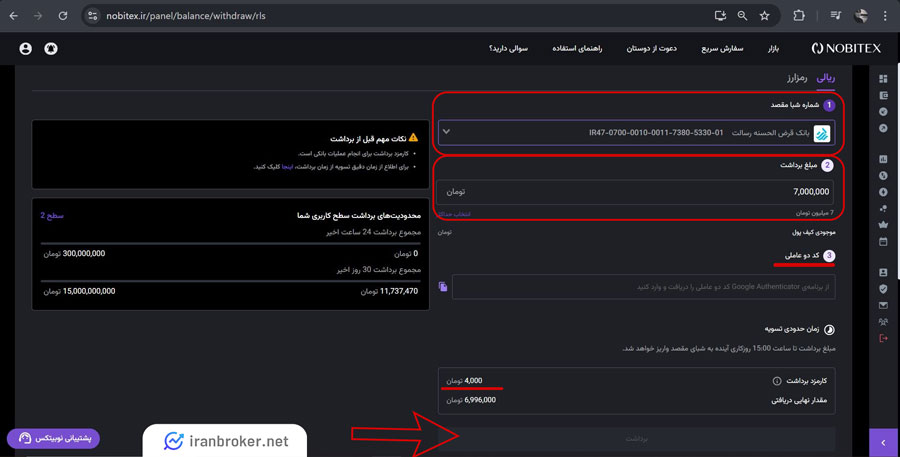Click the withdraw arrow icon in sidebar
Image resolution: width=900 pixels, height=457 pixels.
tap(883, 128)
